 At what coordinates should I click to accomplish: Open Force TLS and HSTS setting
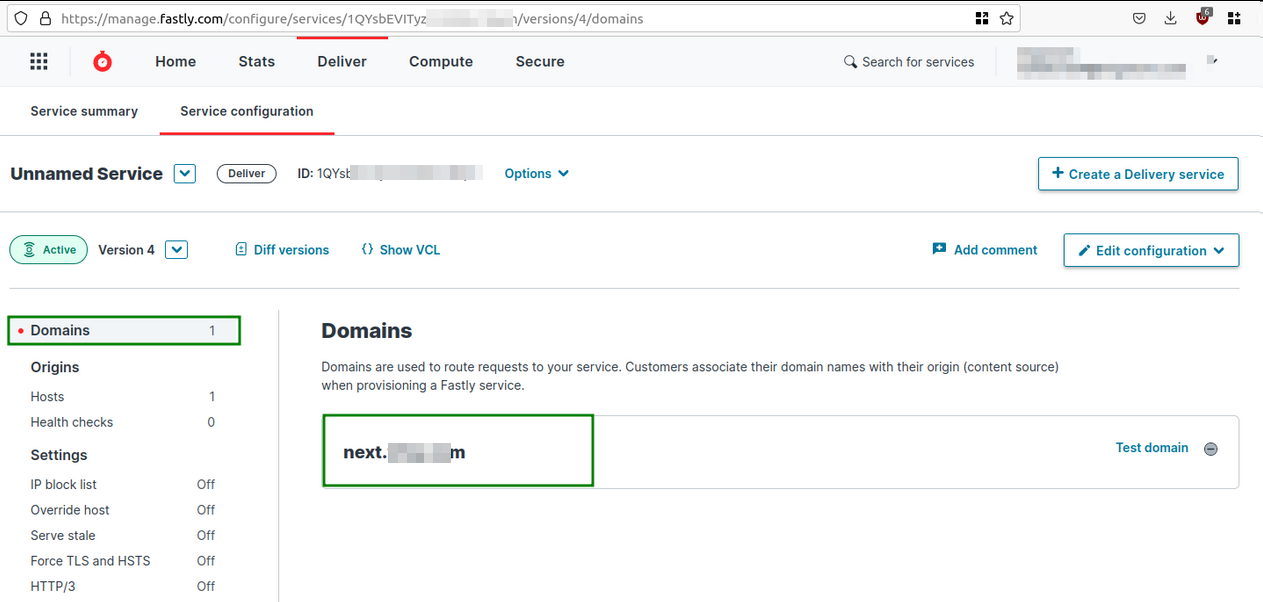click(91, 561)
